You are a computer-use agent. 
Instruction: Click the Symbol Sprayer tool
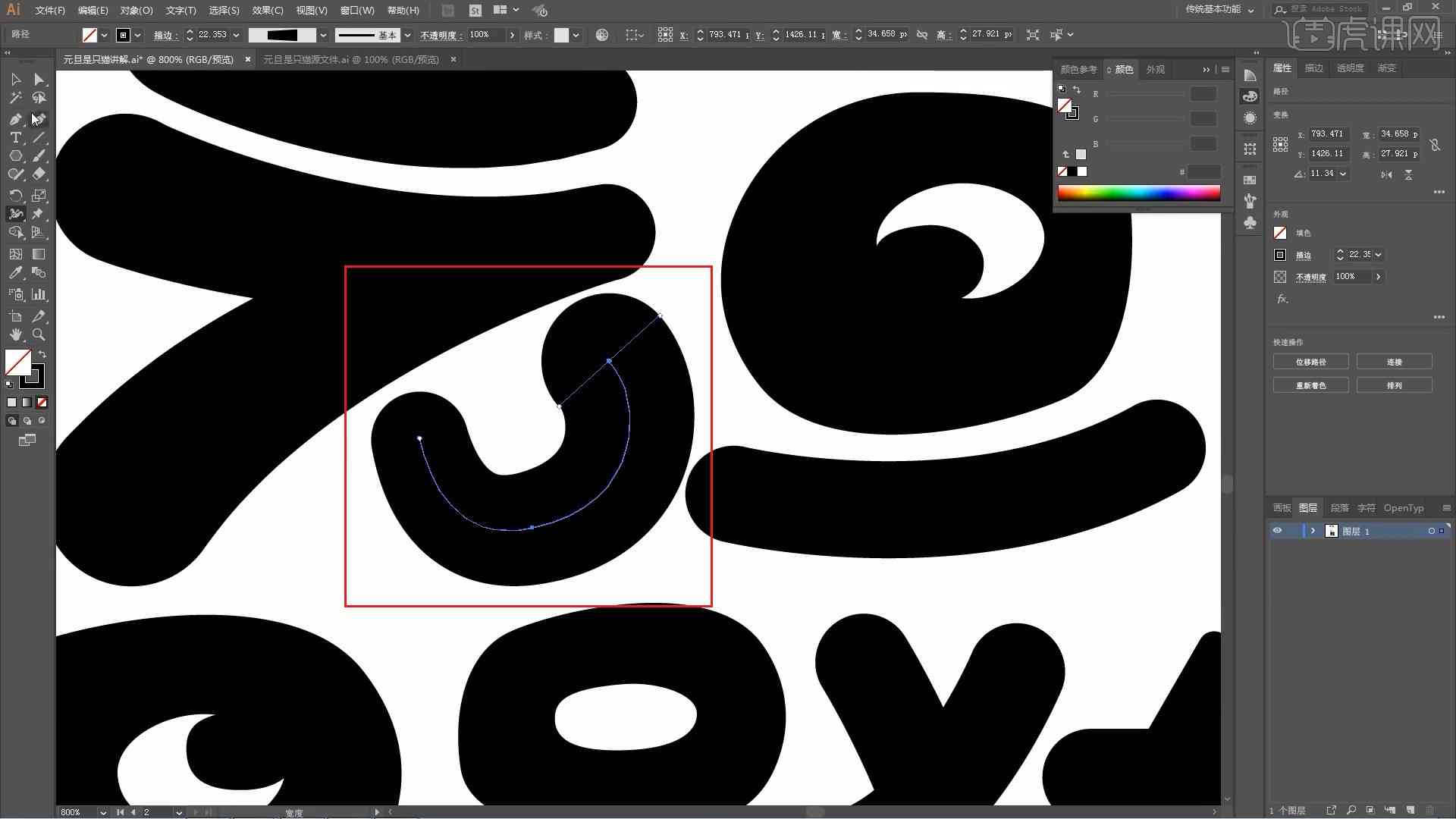[x=15, y=213]
